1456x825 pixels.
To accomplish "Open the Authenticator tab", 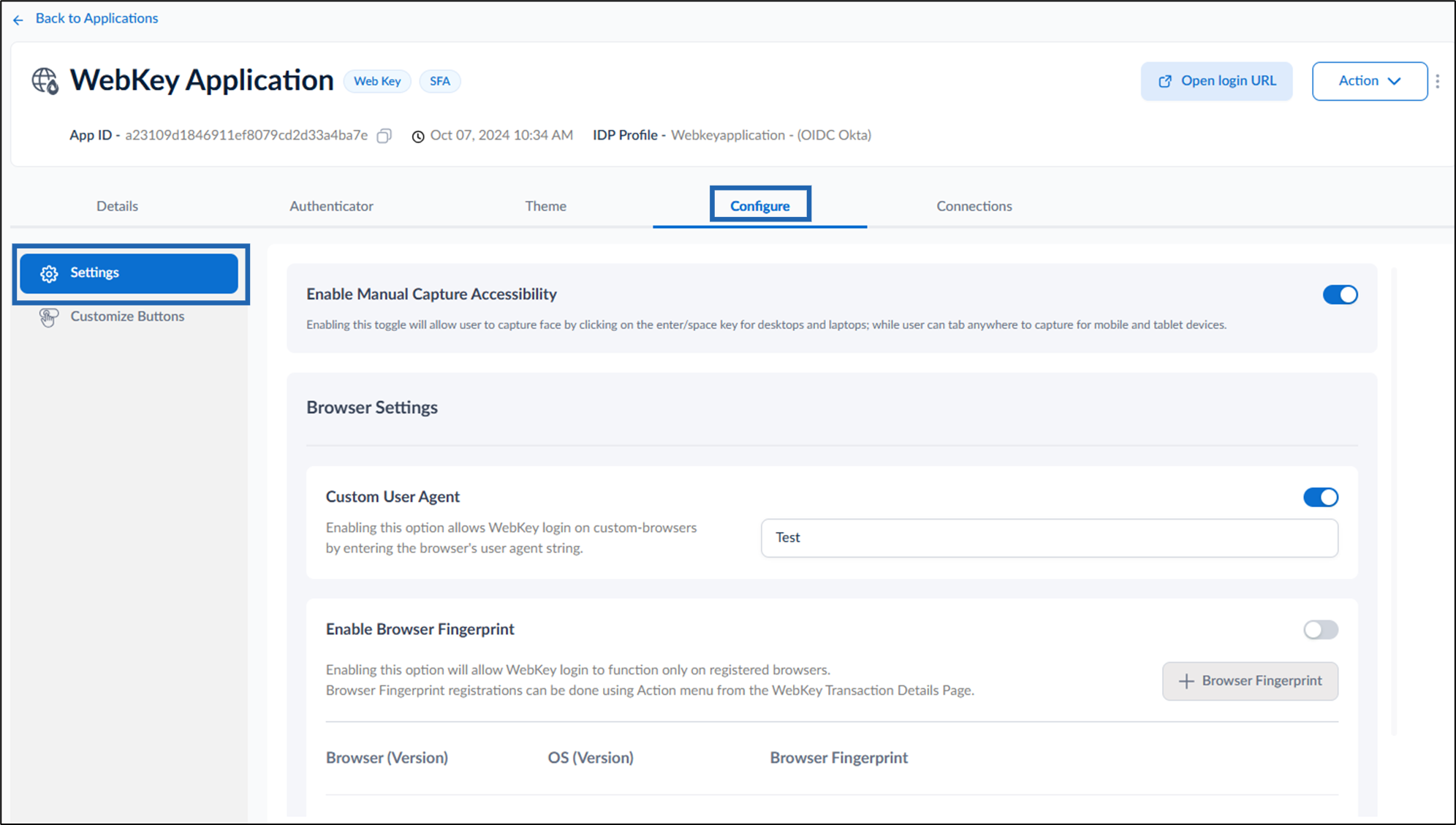I will (331, 206).
